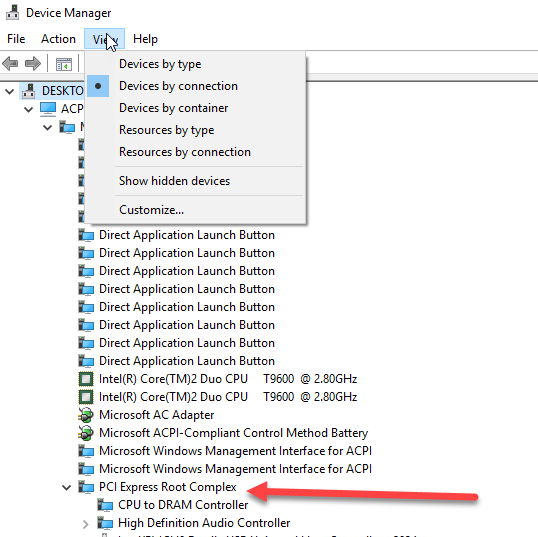
Task: Click first Intel CPU processor icon
Action: 86,379
